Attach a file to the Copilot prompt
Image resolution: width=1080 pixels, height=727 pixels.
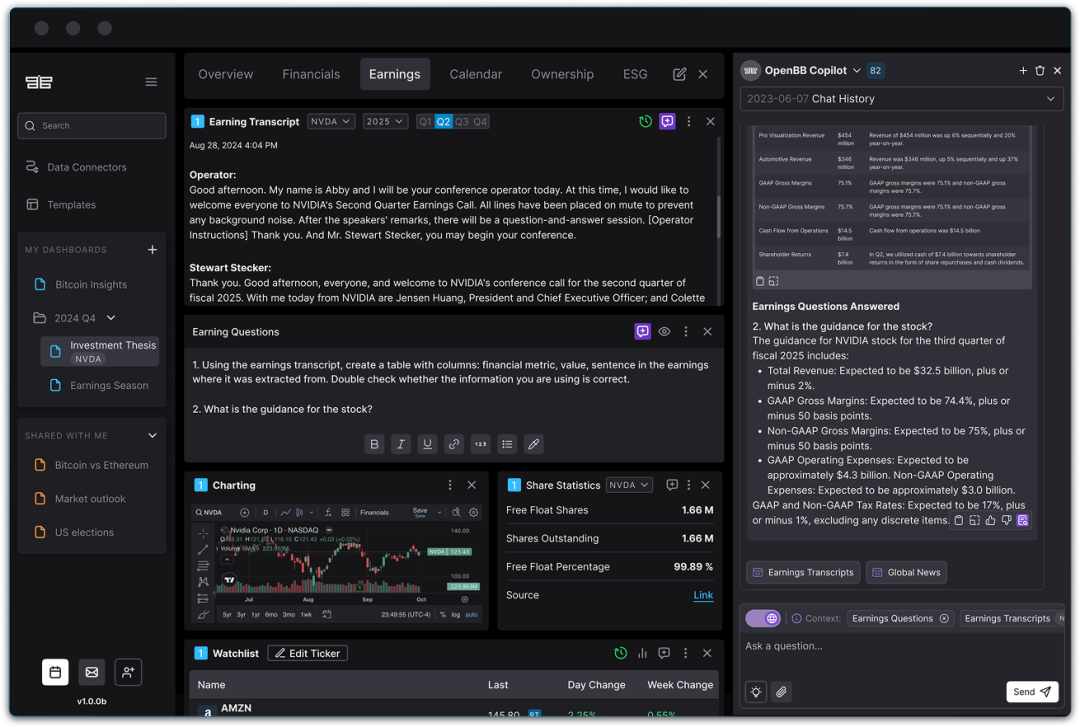781,692
